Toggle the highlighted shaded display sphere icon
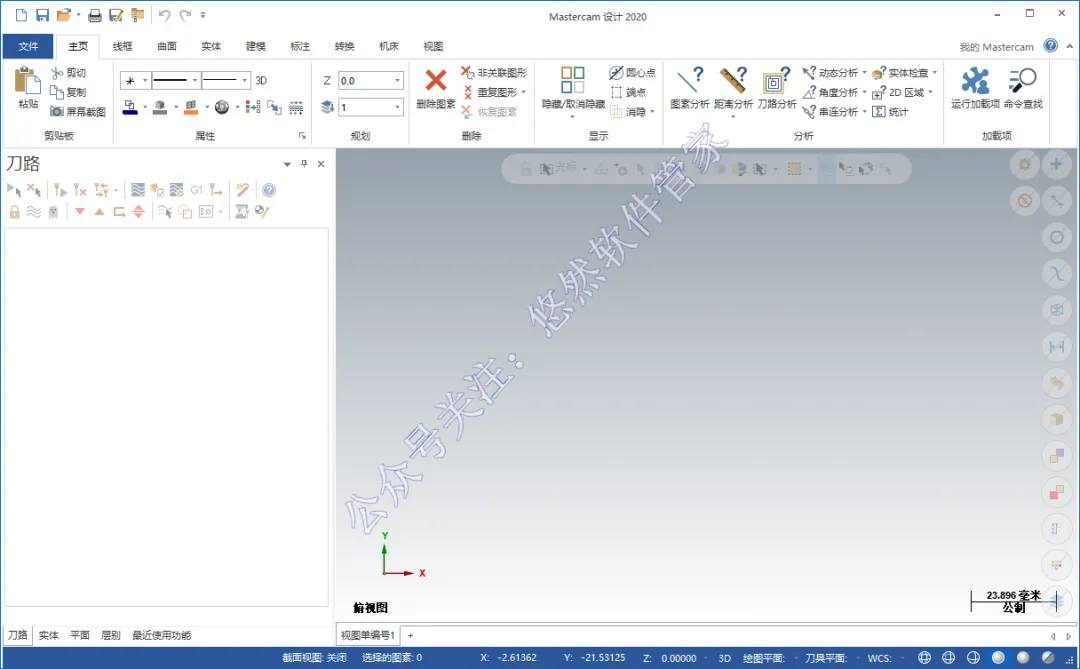 click(998, 657)
